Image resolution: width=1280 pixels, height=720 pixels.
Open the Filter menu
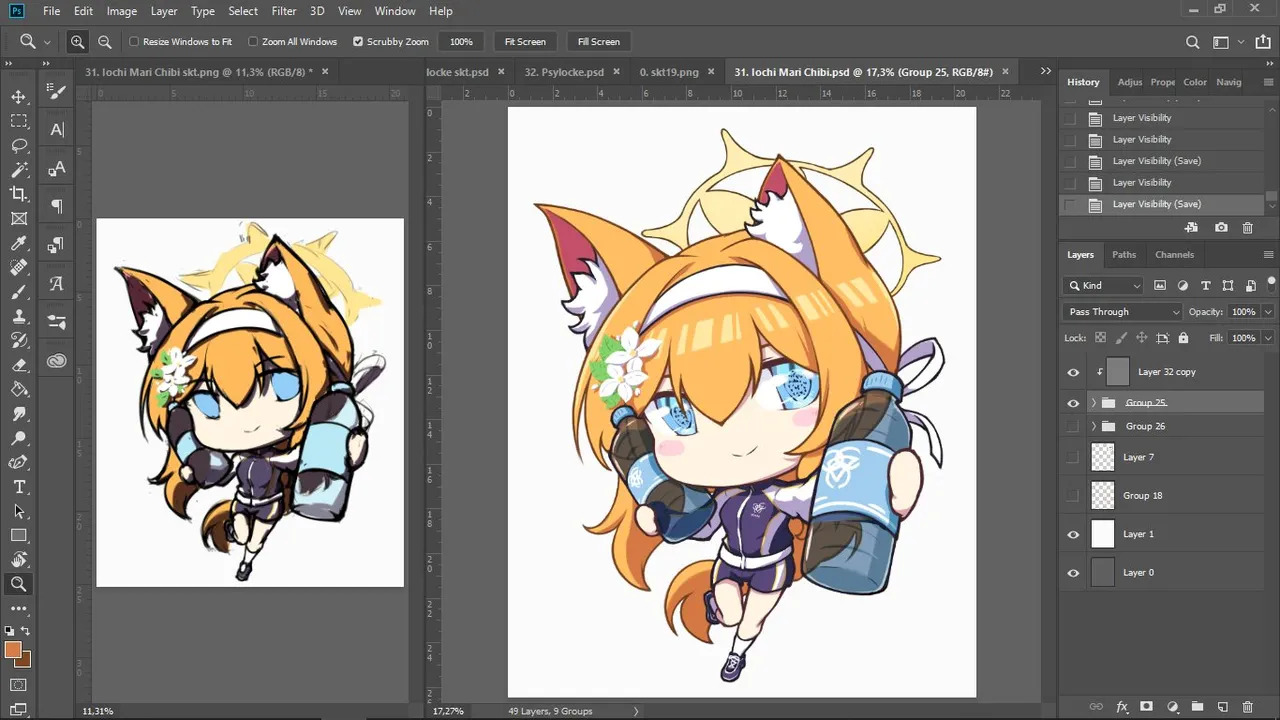coord(284,11)
